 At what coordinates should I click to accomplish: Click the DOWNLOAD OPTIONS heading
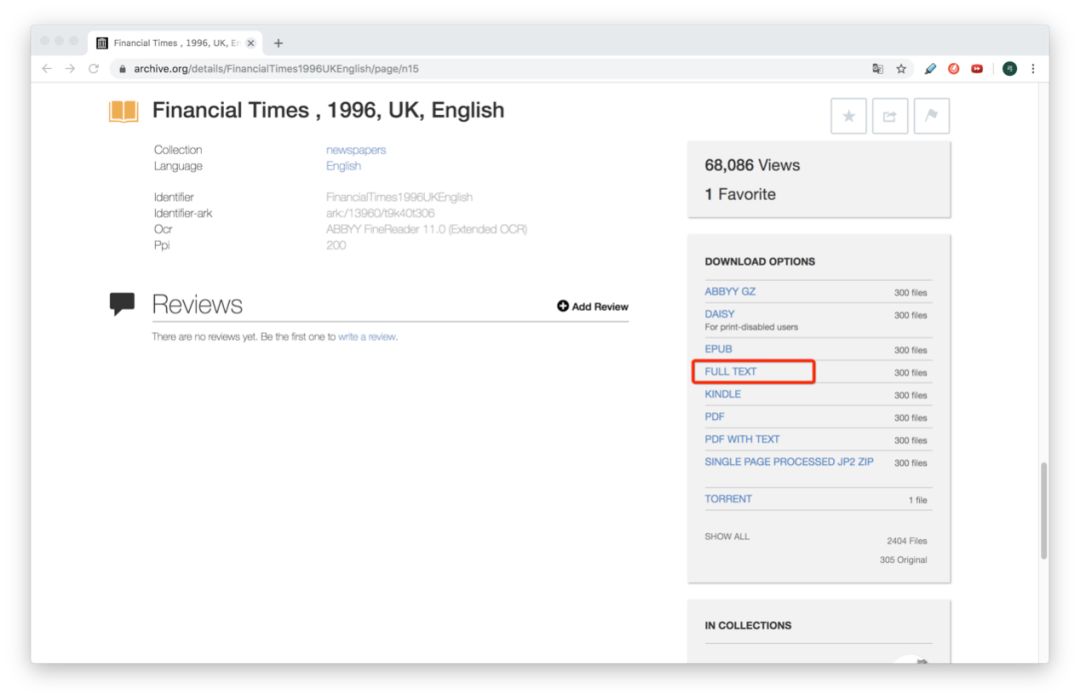760,262
